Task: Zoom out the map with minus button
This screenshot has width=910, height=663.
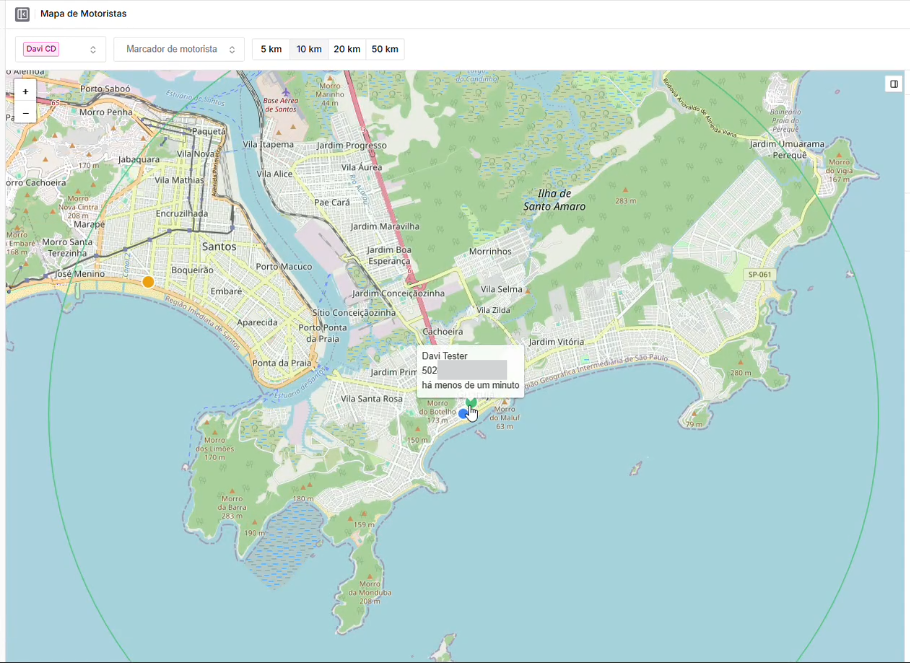Action: coord(26,113)
